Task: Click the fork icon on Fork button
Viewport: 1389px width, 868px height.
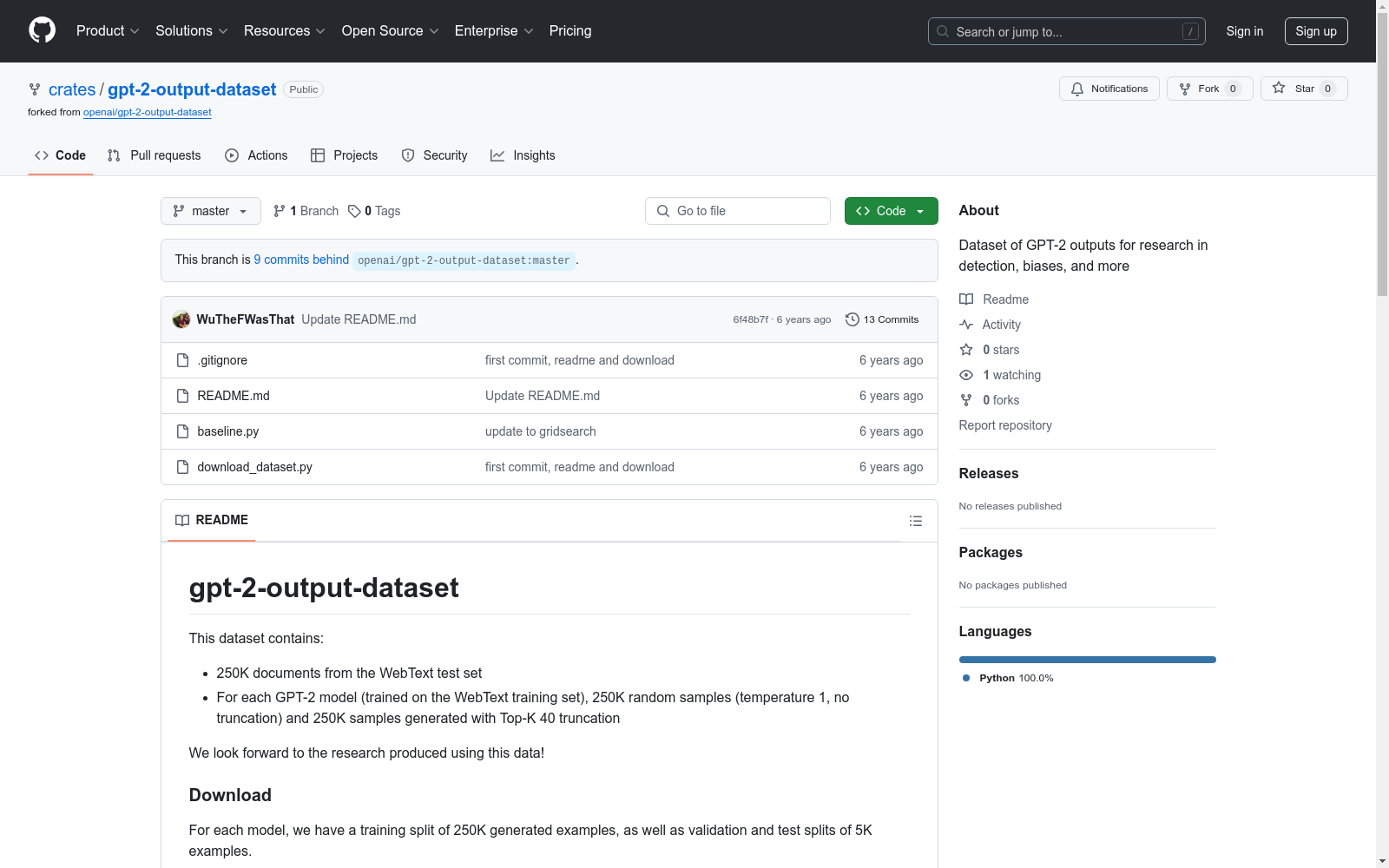Action: click(1185, 89)
